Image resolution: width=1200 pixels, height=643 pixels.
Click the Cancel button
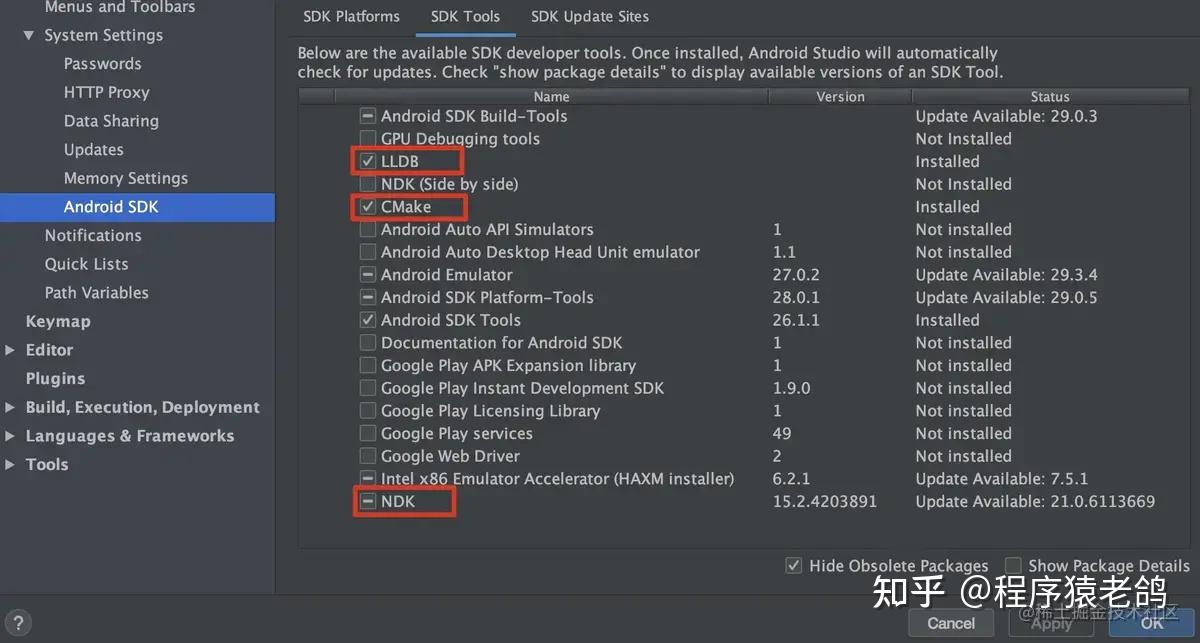point(950,622)
